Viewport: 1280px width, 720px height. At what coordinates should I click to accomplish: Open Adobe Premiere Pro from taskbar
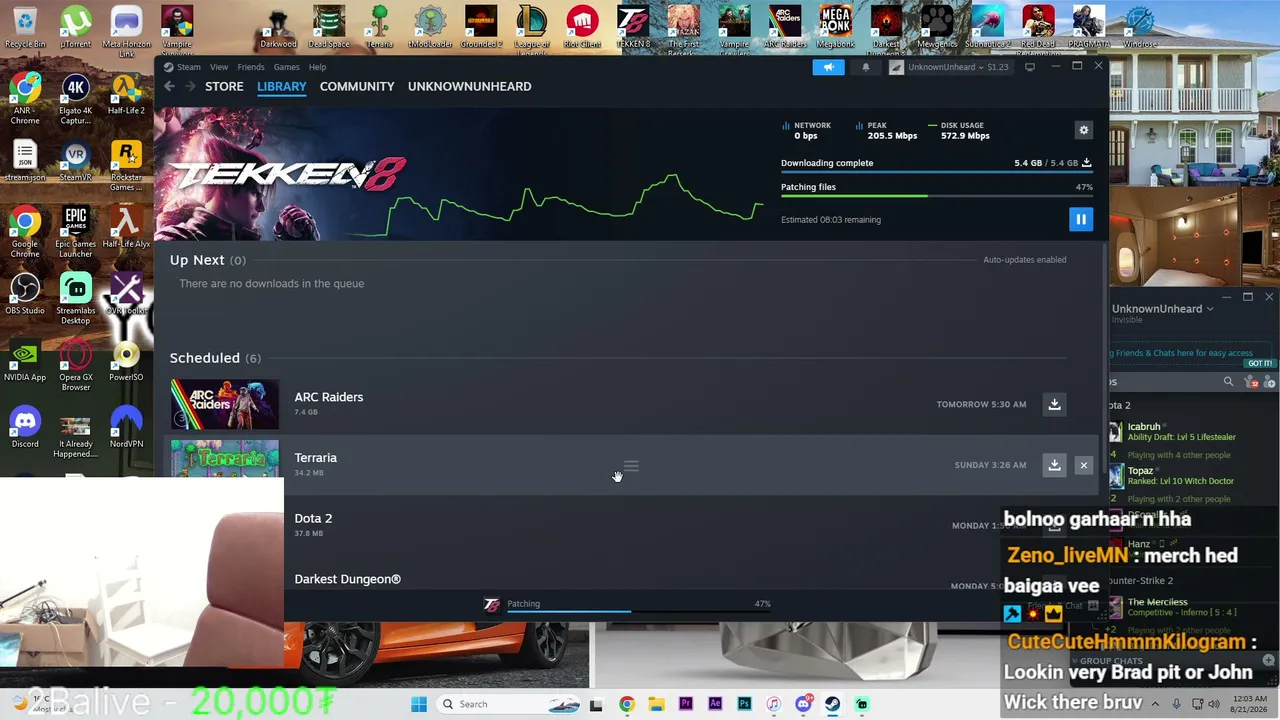pyautogui.click(x=685, y=704)
